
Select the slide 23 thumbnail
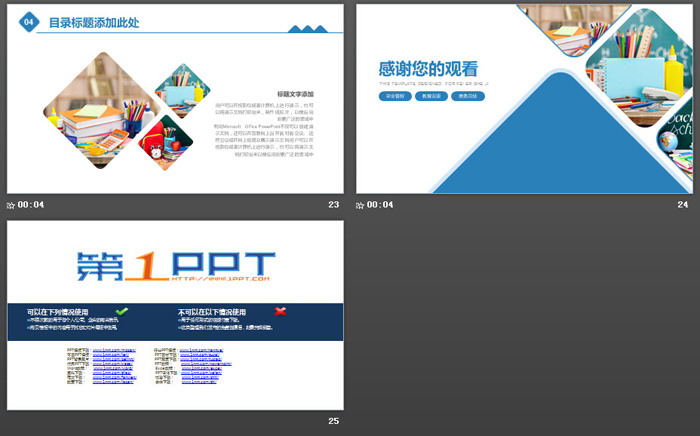pyautogui.click(x=175, y=99)
